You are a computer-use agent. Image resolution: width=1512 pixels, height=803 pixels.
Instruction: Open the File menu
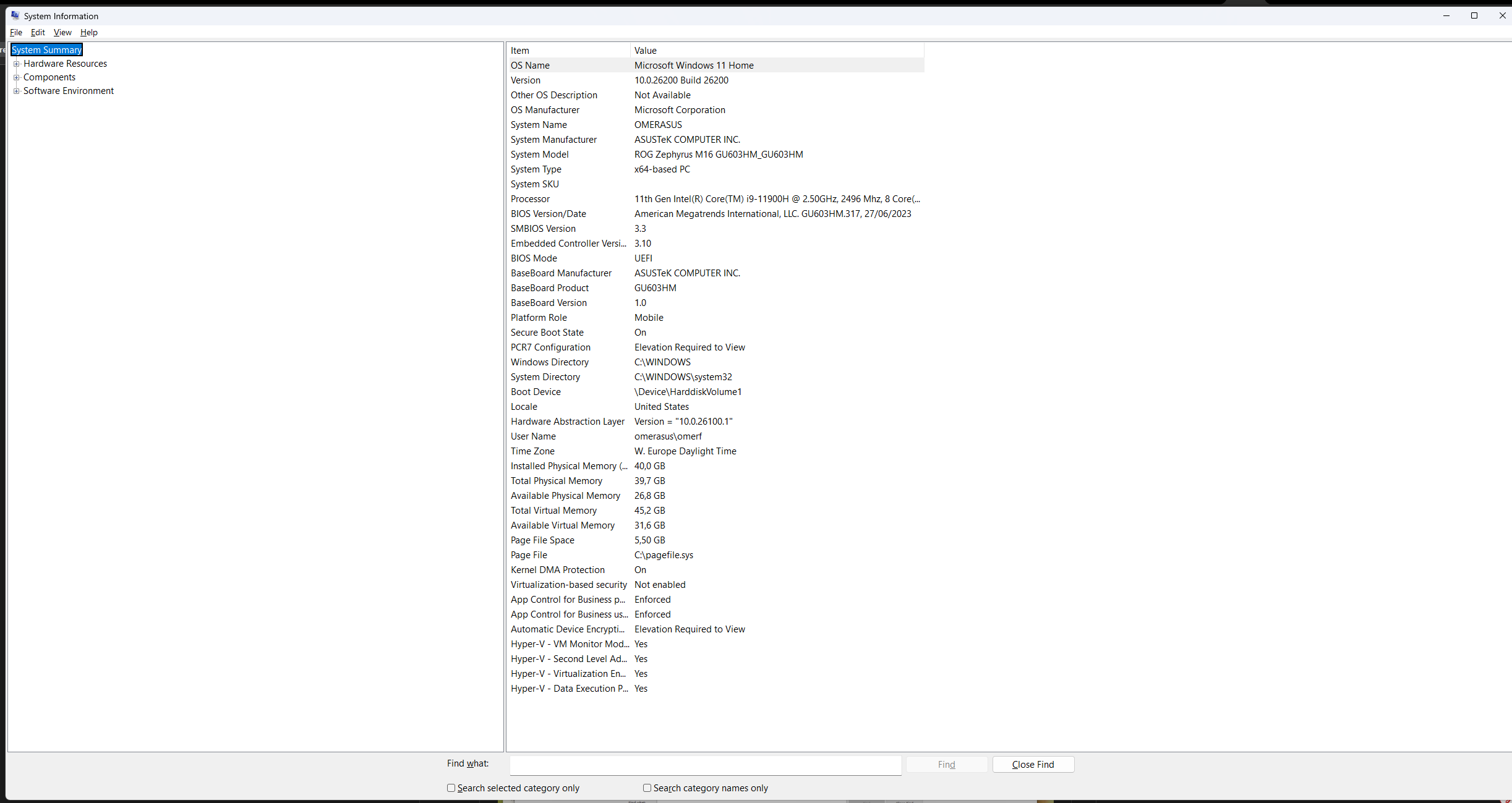(16, 32)
